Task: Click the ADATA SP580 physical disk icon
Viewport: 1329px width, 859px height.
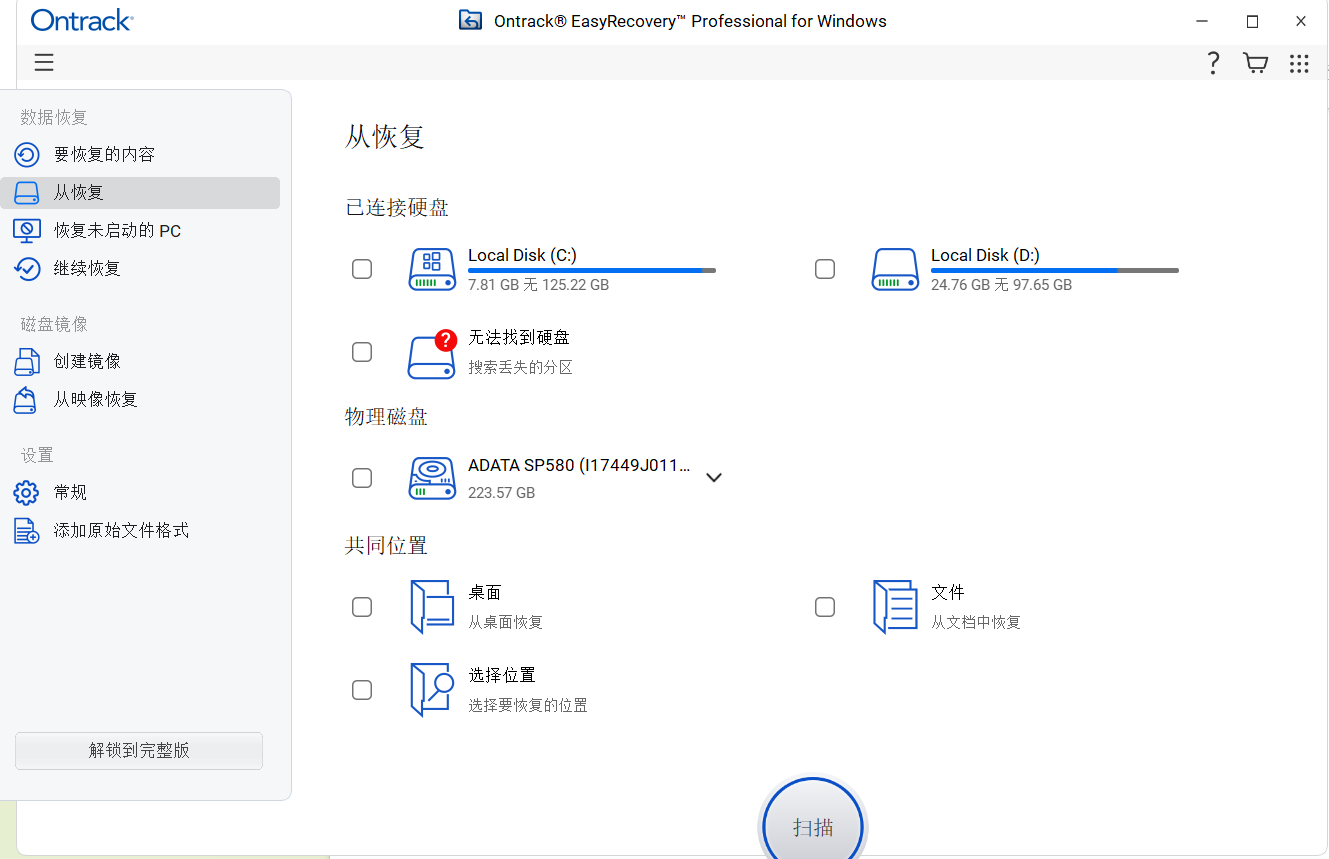Action: click(x=432, y=478)
